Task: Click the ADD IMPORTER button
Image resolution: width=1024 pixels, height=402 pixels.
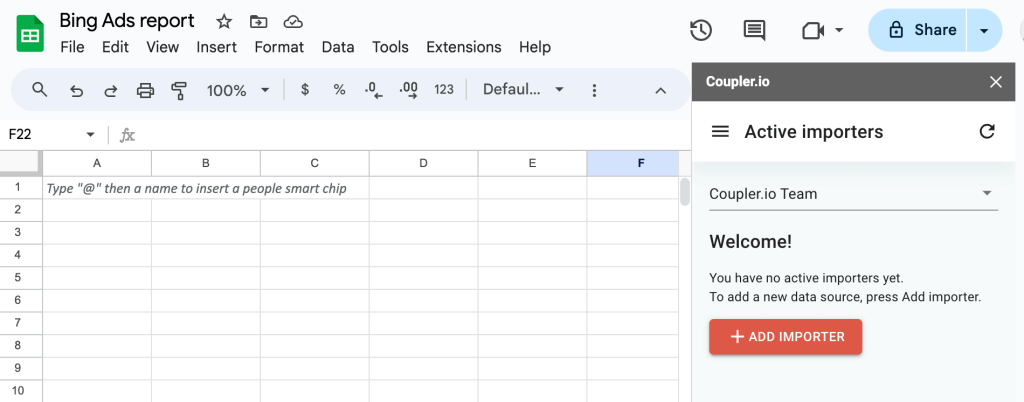Action: 786,337
